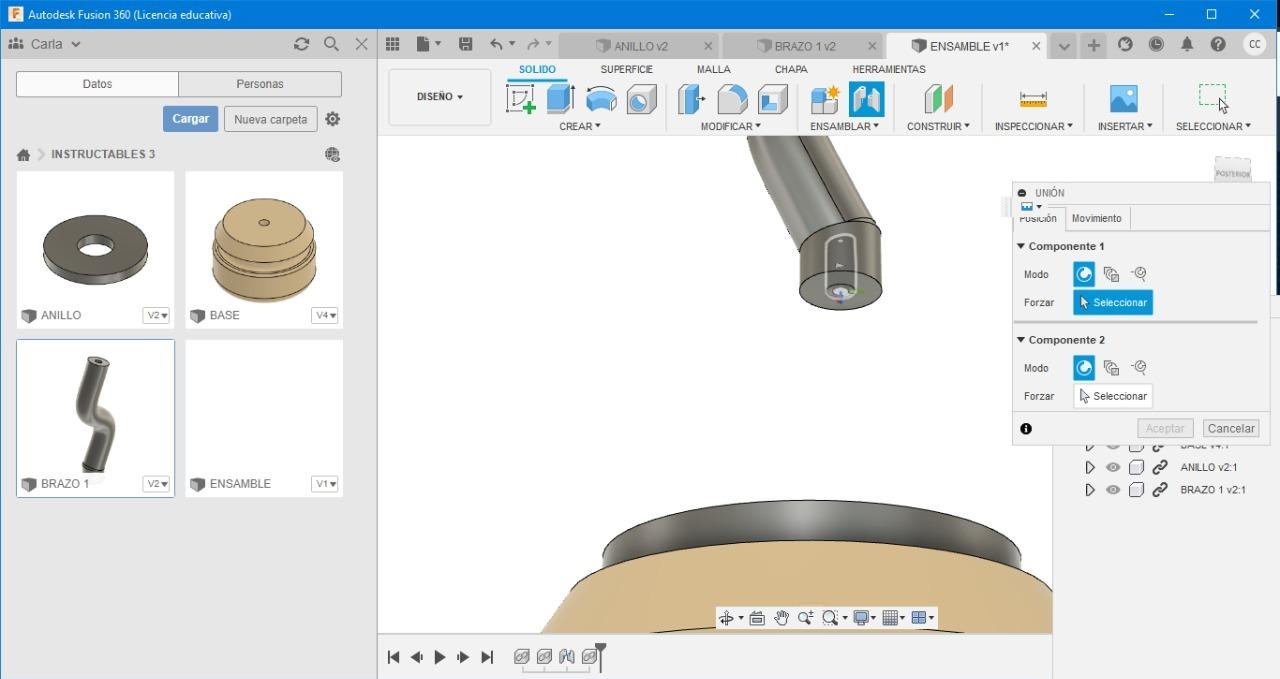
Task: Switch to the MALLA ribbon tab
Action: 714,69
